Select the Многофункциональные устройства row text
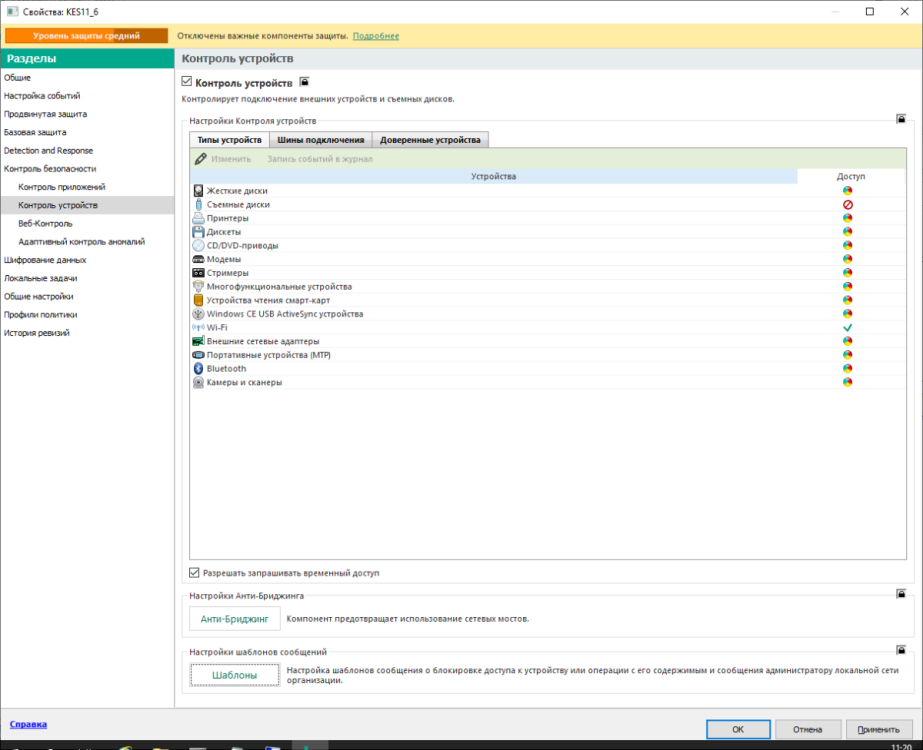The image size is (923, 750). [x=279, y=287]
